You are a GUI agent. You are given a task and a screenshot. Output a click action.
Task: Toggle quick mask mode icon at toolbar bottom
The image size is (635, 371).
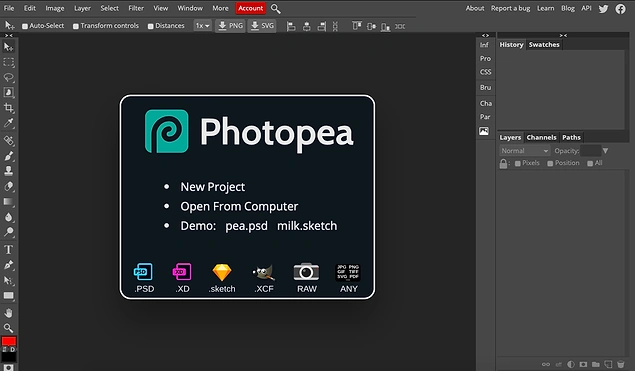click(x=9, y=367)
